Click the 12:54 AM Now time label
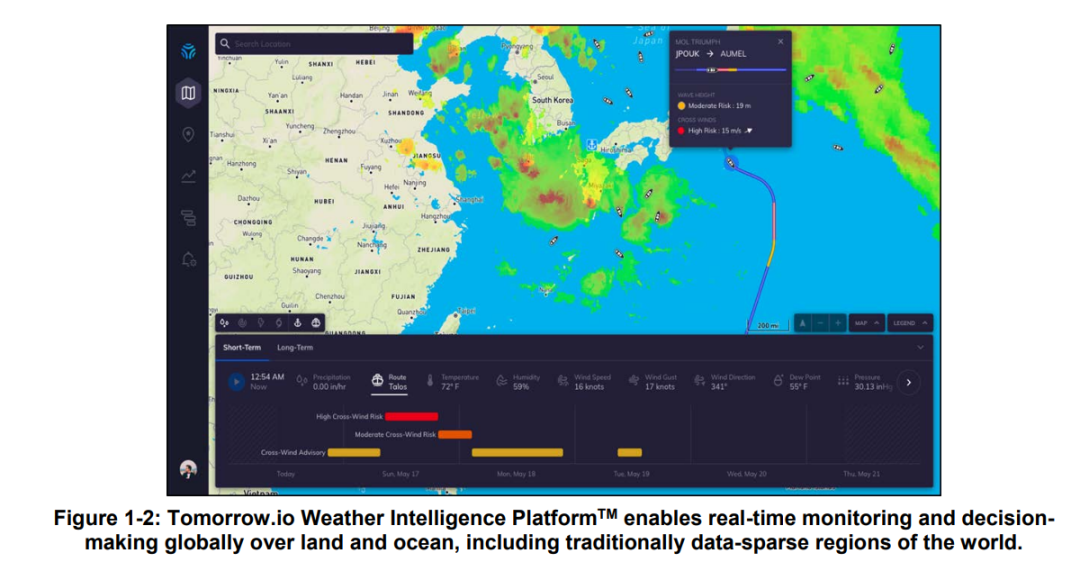Image resolution: width=1080 pixels, height=562 pixels. pyautogui.click(x=267, y=382)
